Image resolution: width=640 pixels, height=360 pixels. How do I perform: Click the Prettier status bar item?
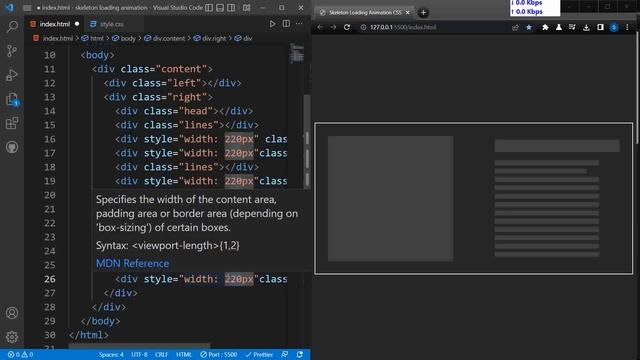(x=259, y=355)
